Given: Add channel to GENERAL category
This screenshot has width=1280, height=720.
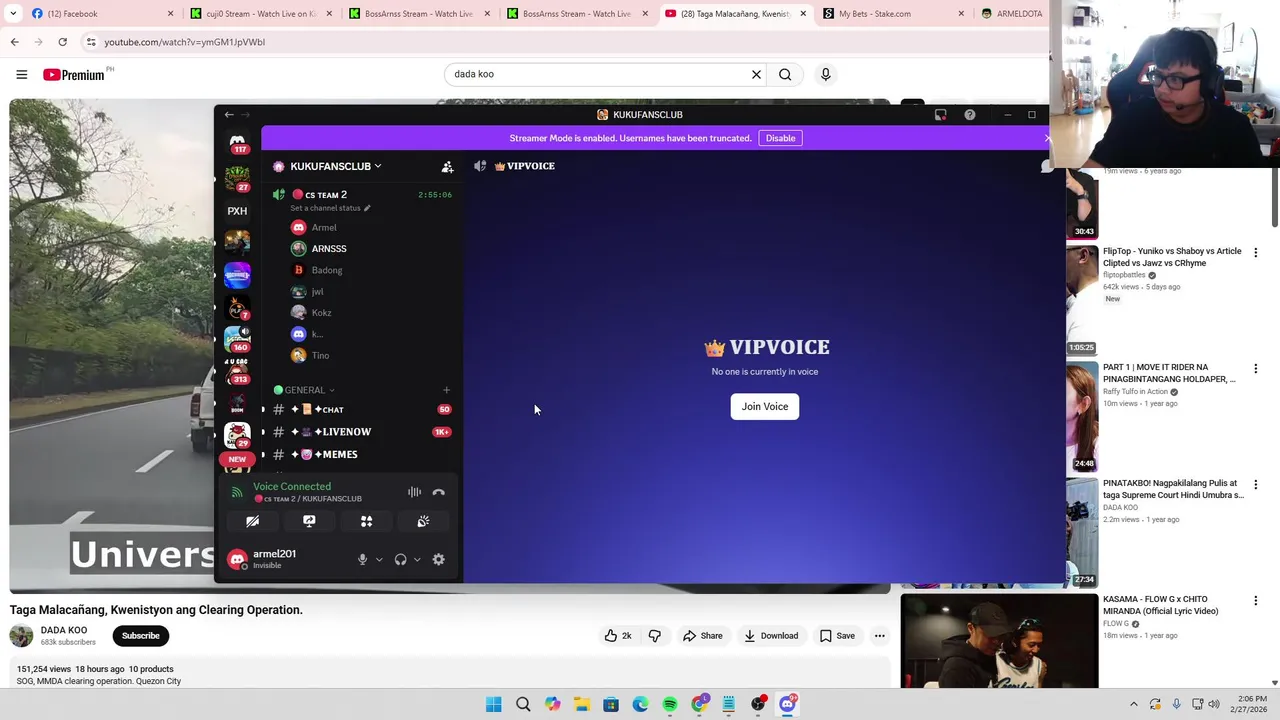Looking at the screenshot, I should click(446, 390).
